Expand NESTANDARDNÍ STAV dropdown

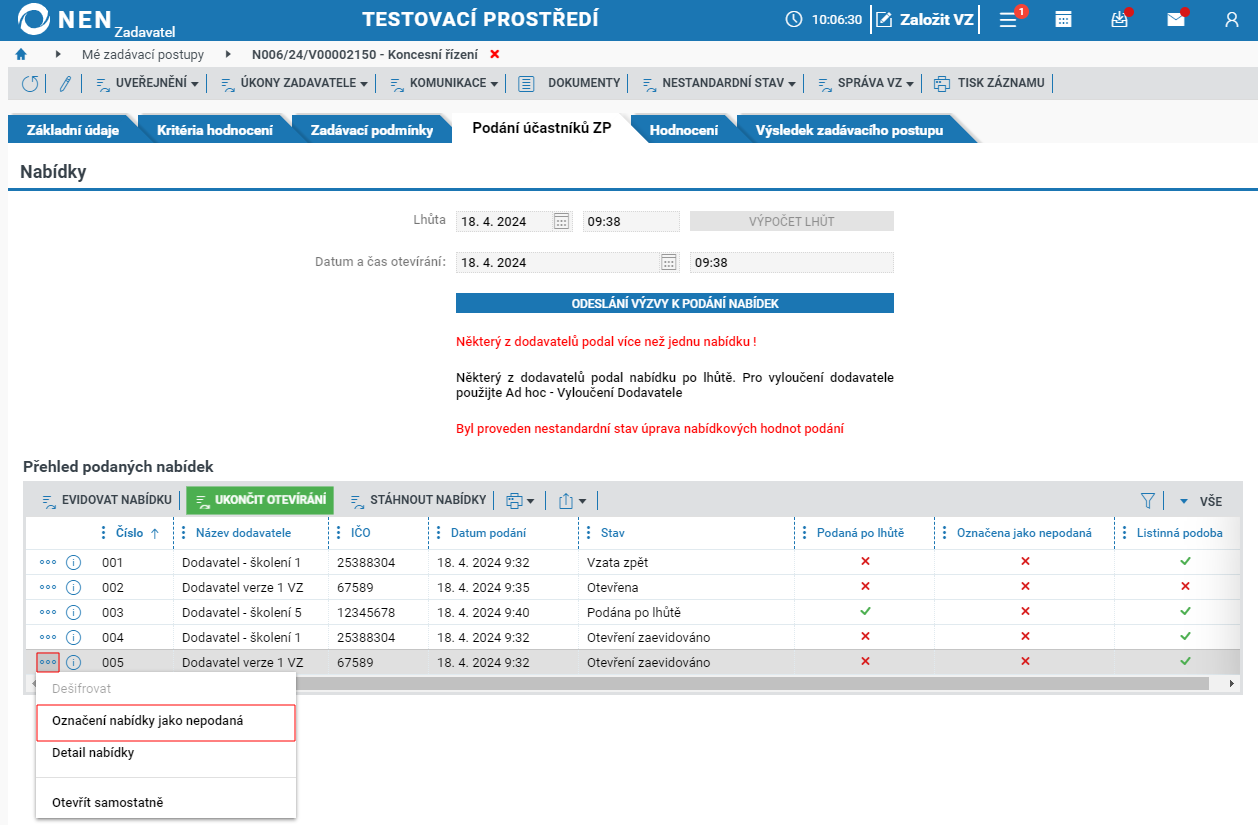(718, 84)
